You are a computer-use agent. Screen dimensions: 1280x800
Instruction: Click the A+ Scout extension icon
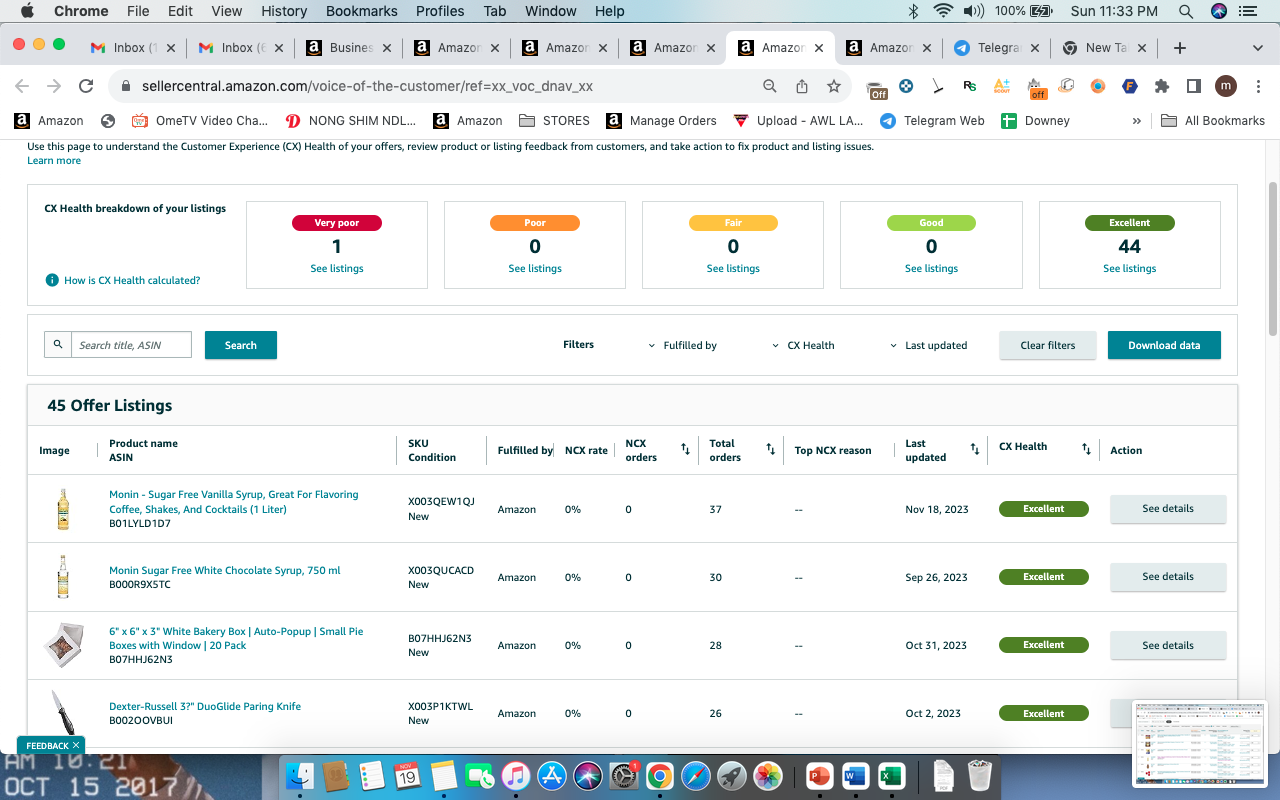[1002, 86]
